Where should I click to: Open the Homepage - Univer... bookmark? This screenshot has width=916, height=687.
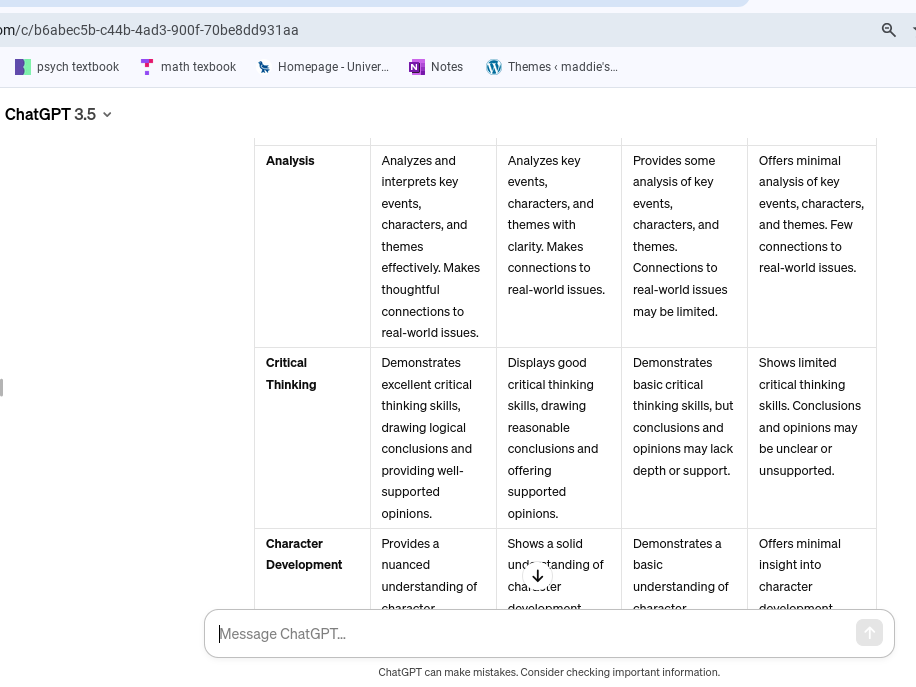pos(323,67)
